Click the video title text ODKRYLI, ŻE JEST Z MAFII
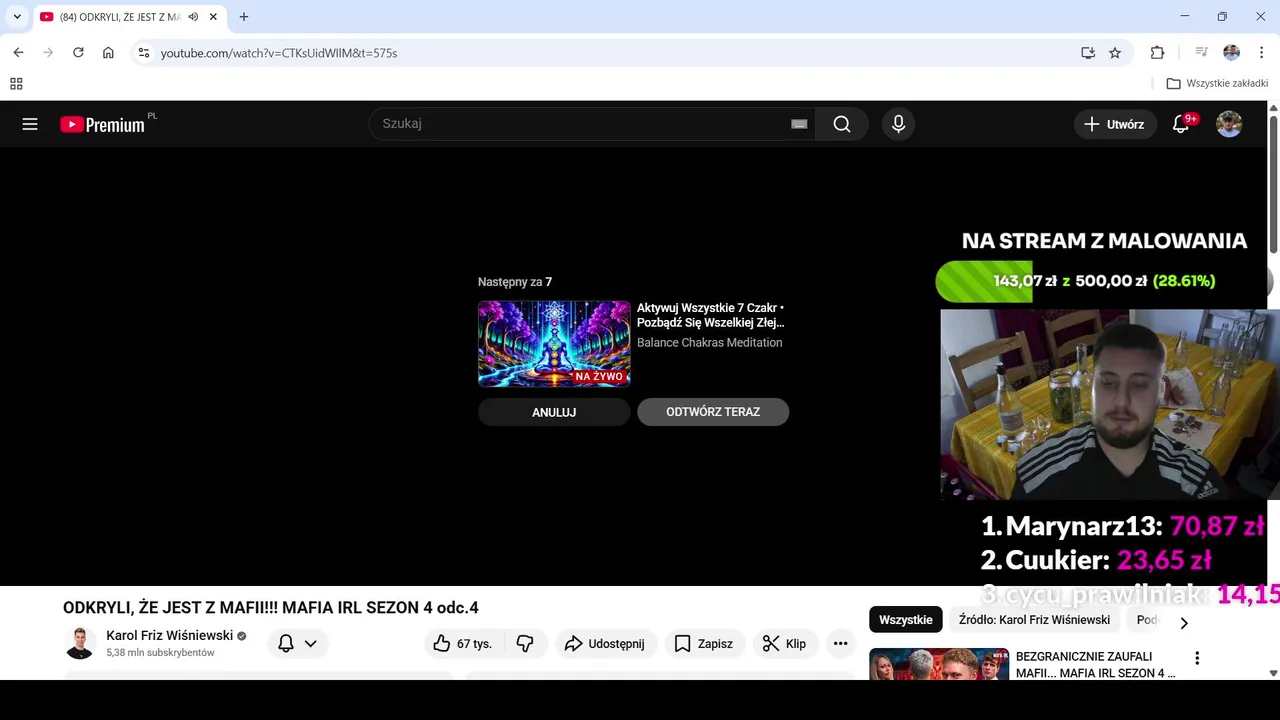The image size is (1280, 720). point(271,608)
